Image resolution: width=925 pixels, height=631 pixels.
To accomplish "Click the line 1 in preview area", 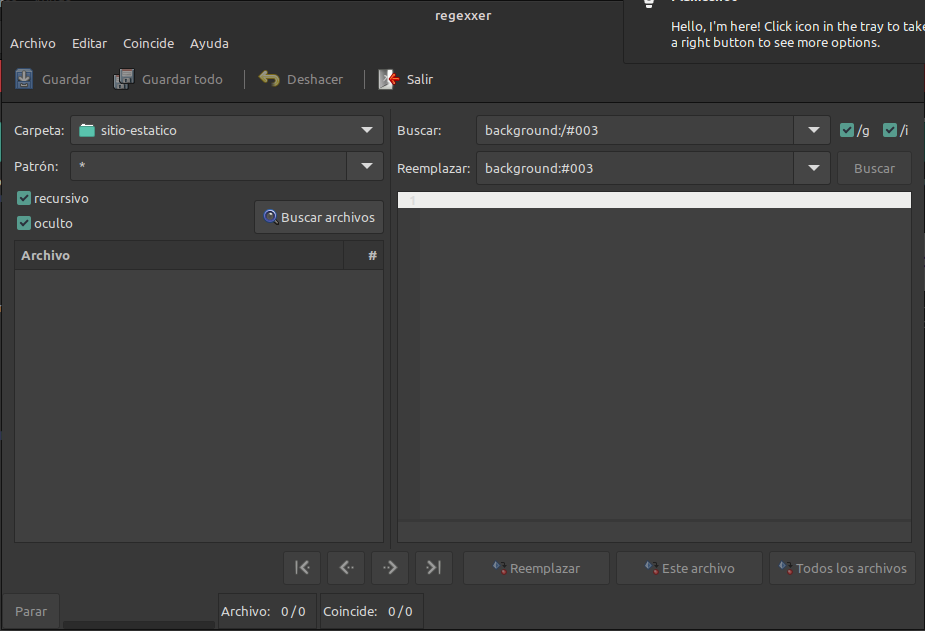I will (654, 200).
